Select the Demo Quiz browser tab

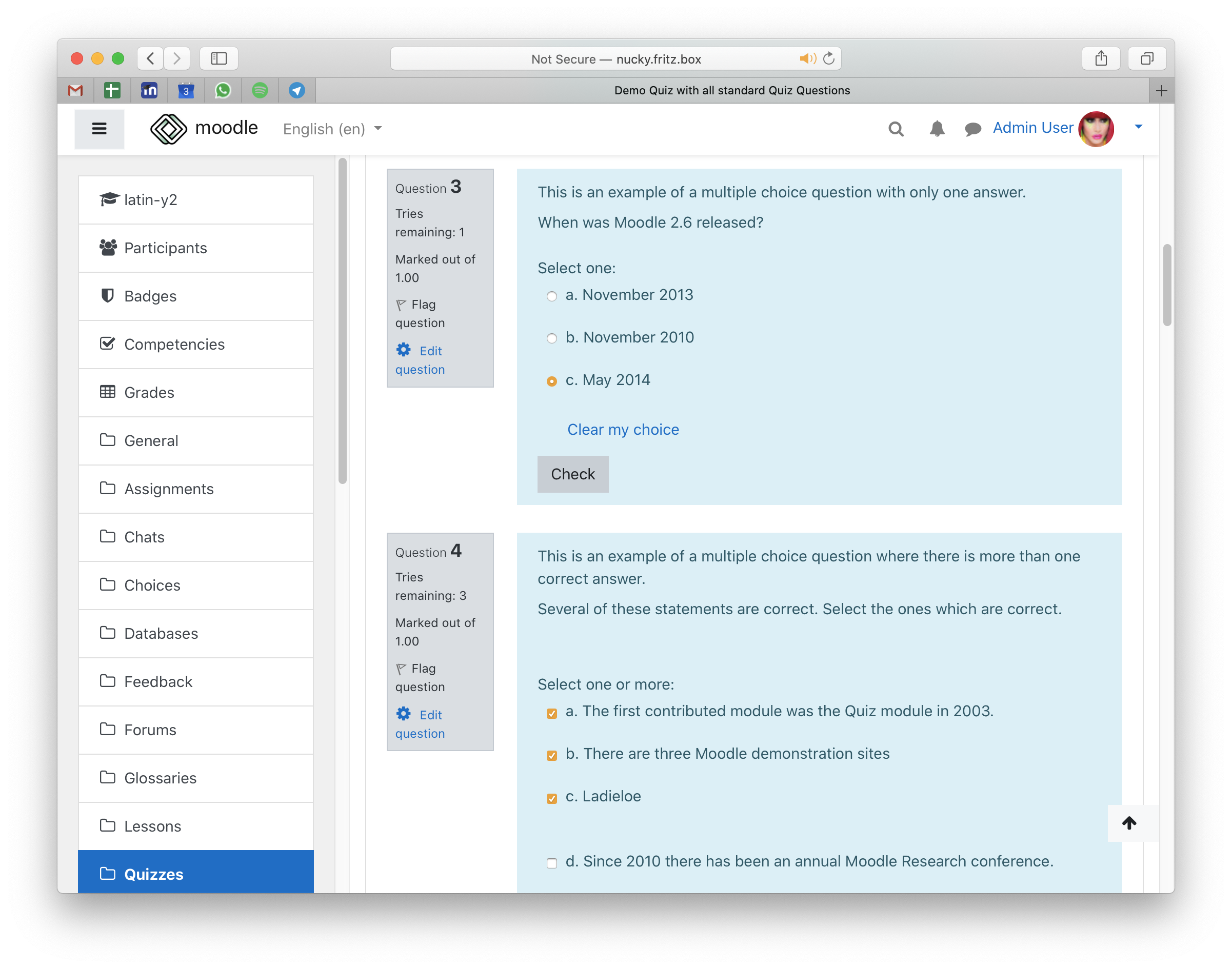click(x=732, y=91)
